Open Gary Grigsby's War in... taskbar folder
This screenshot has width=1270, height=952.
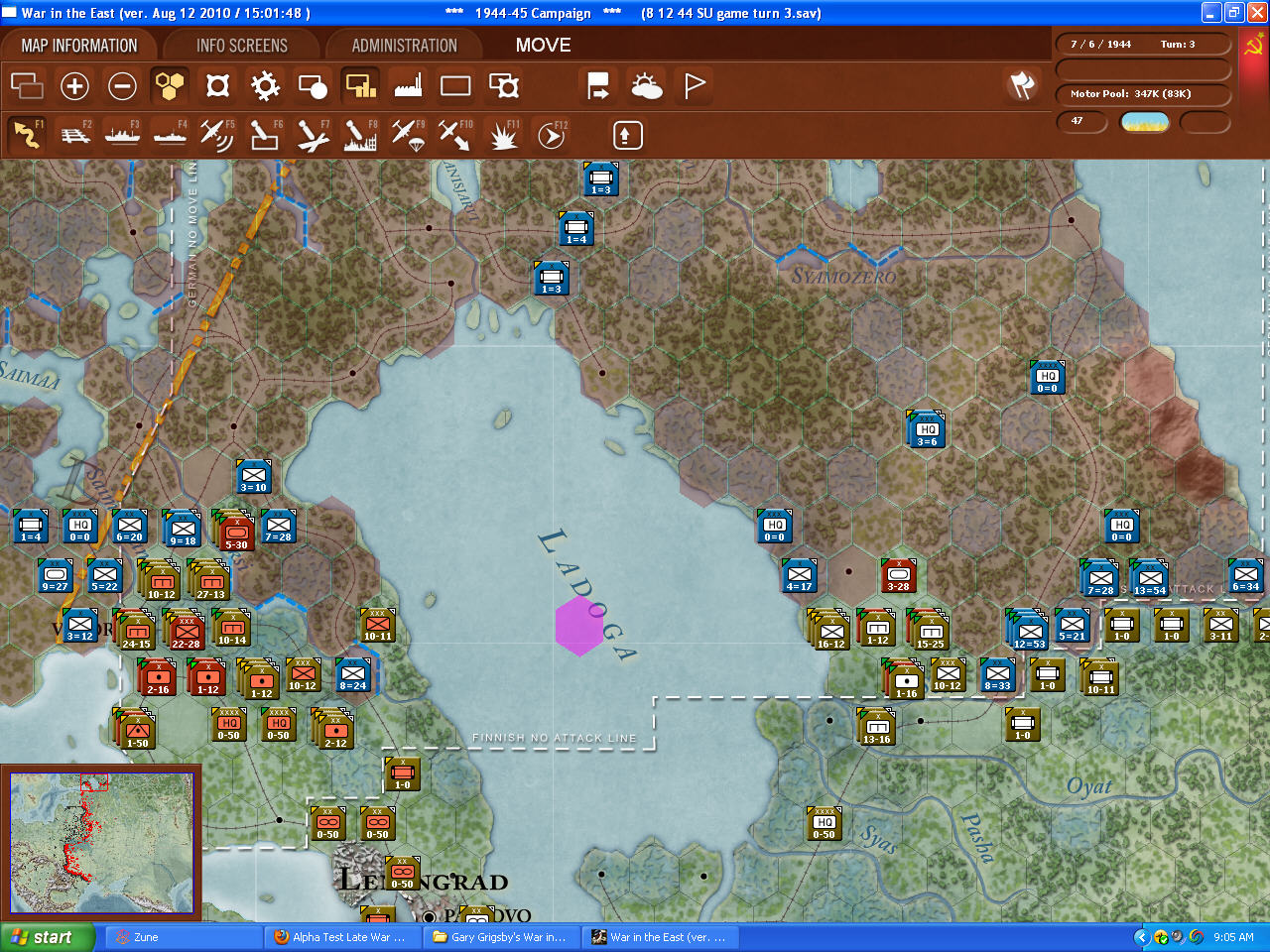503,937
